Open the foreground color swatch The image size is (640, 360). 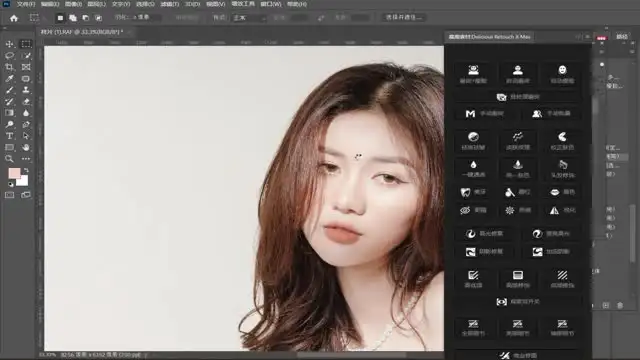[x=14, y=173]
